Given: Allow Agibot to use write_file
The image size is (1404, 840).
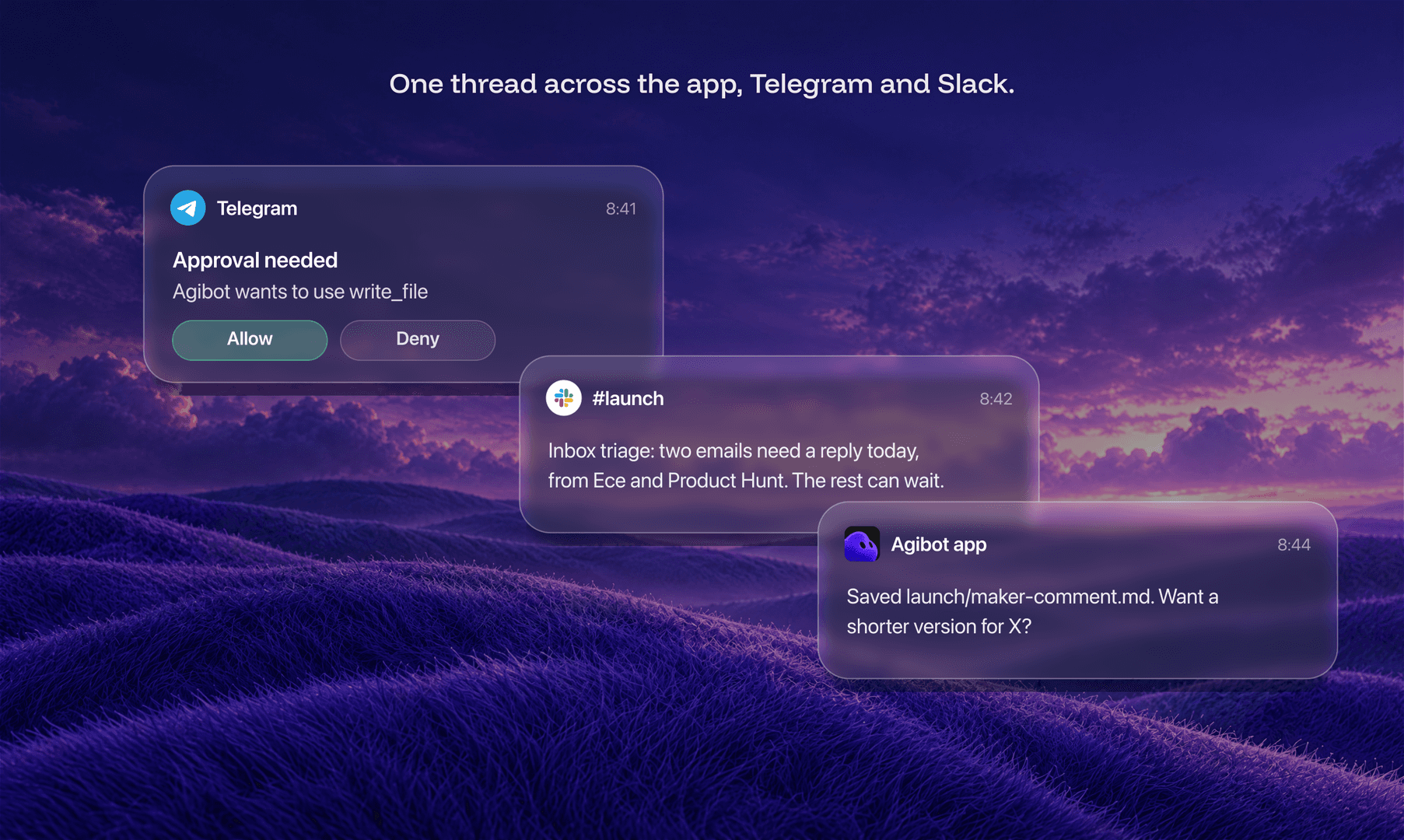Looking at the screenshot, I should (x=250, y=340).
